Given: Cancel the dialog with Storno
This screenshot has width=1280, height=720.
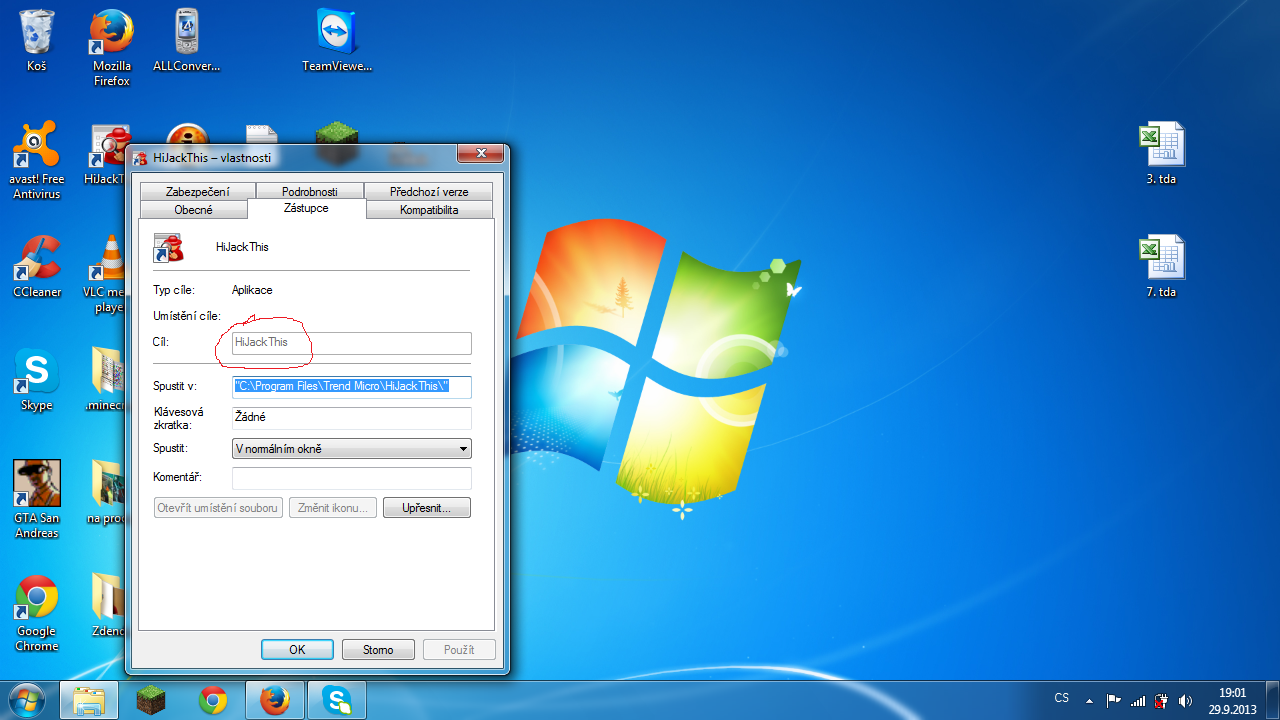Looking at the screenshot, I should pyautogui.click(x=378, y=650).
